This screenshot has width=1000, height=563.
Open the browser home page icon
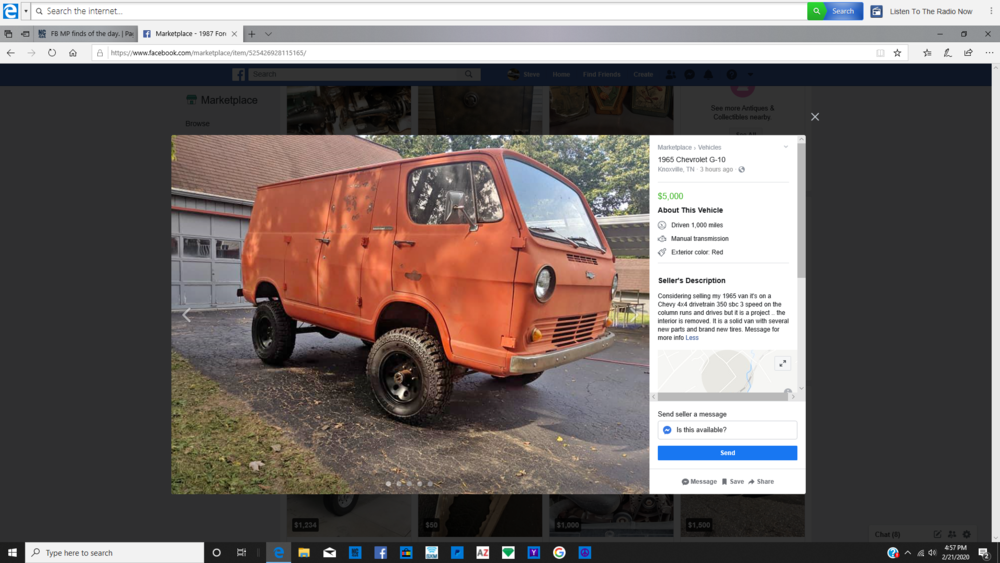pos(73,53)
